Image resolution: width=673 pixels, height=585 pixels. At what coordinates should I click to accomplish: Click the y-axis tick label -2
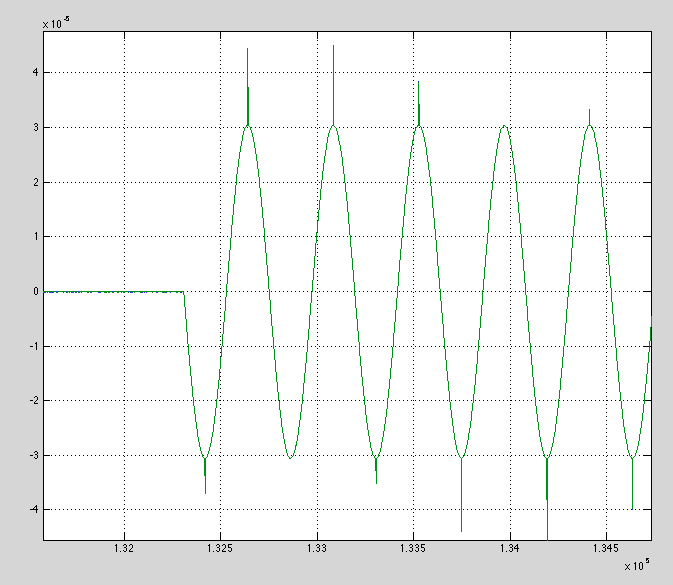coord(32,401)
